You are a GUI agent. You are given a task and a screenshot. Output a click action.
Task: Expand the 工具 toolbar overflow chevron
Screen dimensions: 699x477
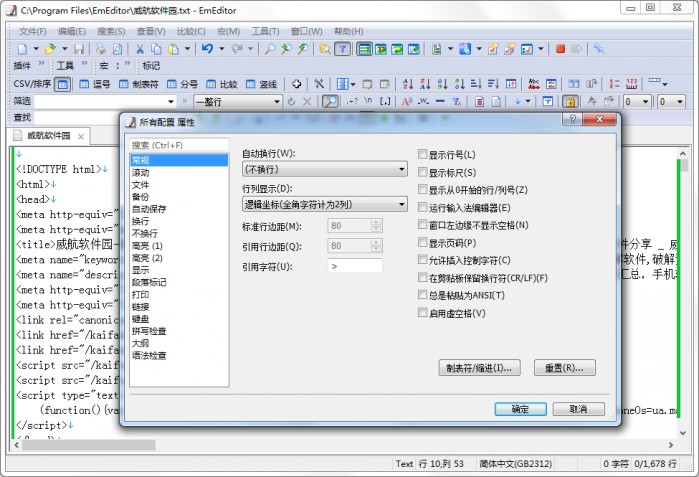click(84, 63)
